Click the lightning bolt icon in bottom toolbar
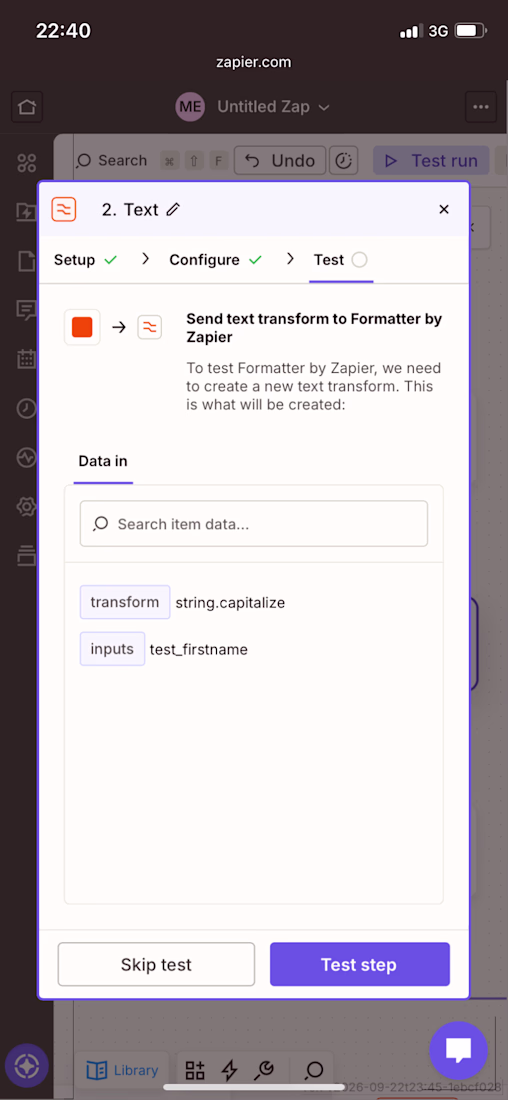 point(229,1070)
